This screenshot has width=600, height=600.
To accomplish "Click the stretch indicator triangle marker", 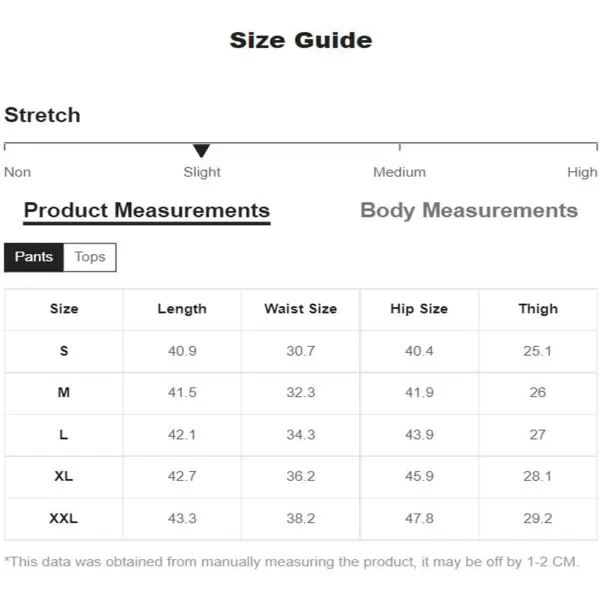I will (x=201, y=150).
